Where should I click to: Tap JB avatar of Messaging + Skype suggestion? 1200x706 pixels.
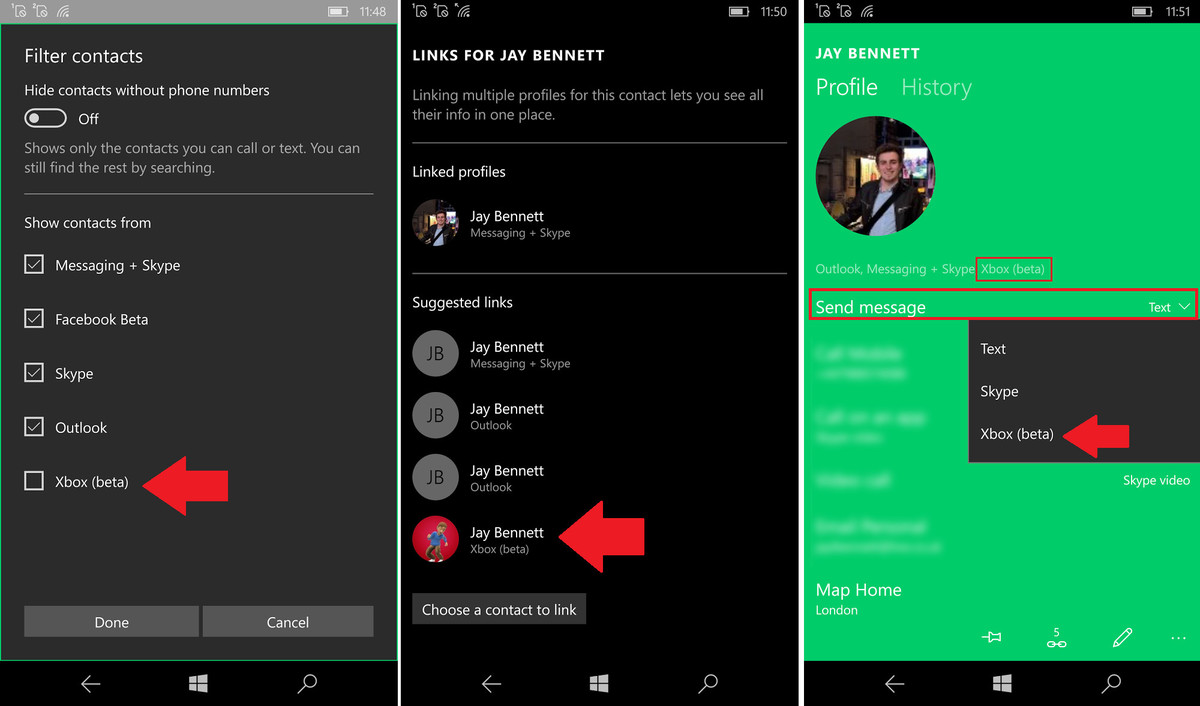coord(436,354)
